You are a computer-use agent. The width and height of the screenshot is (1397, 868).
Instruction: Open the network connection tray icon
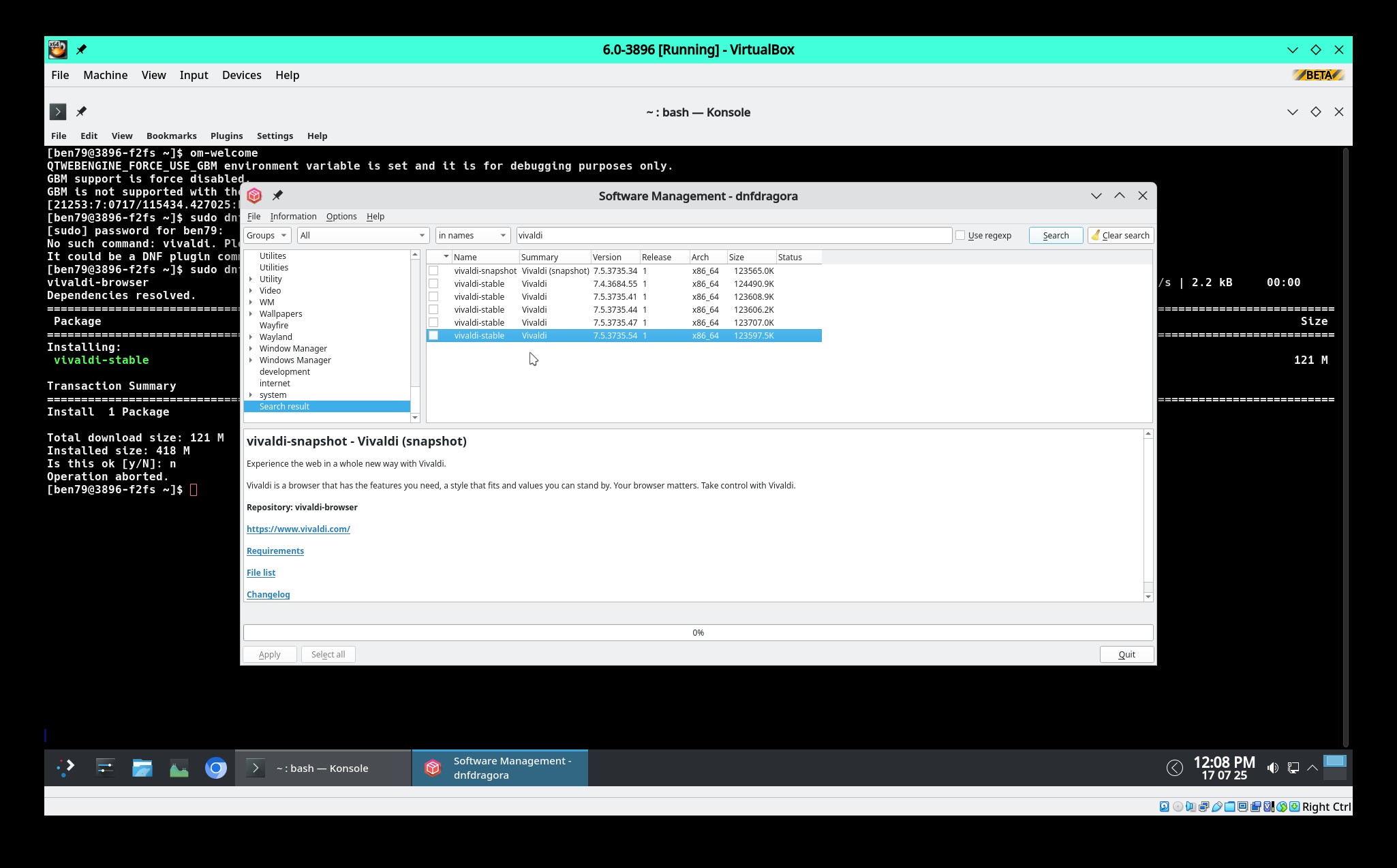point(1293,768)
